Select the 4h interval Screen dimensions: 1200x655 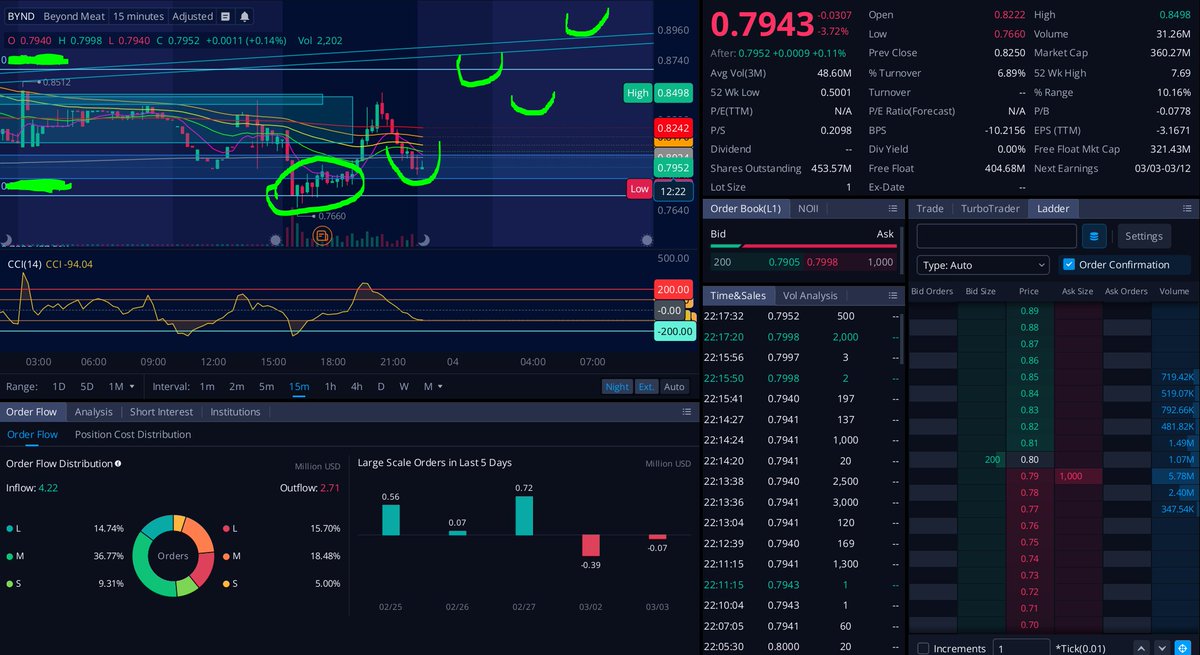pos(356,387)
